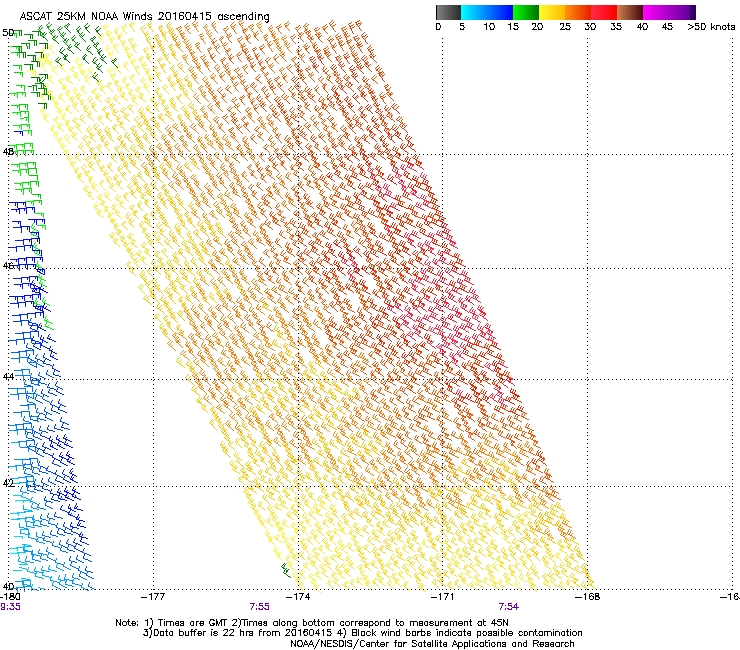Click the brown 35-40 knots color band
Viewport: 740px width, 650px height.
[630, 12]
